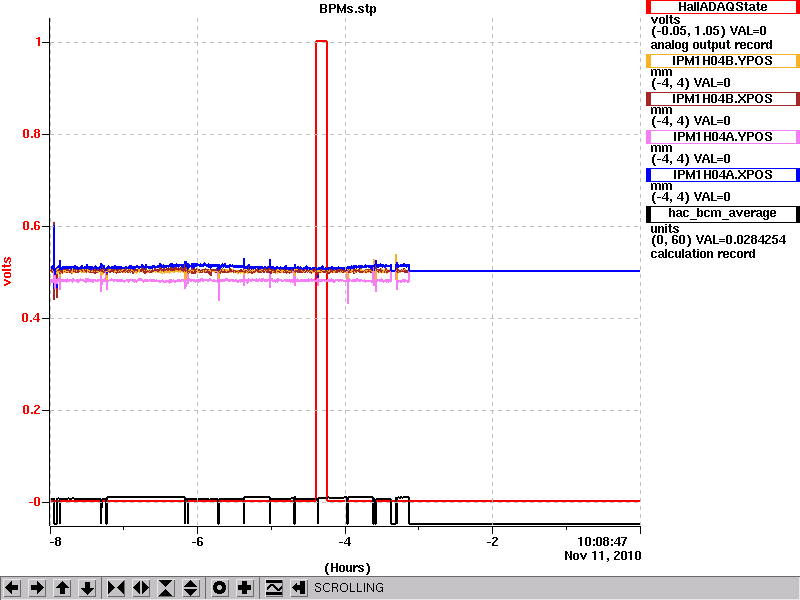Click the waveform refresh graph icon
Viewport: 800px width, 600px height.
pyautogui.click(x=274, y=588)
